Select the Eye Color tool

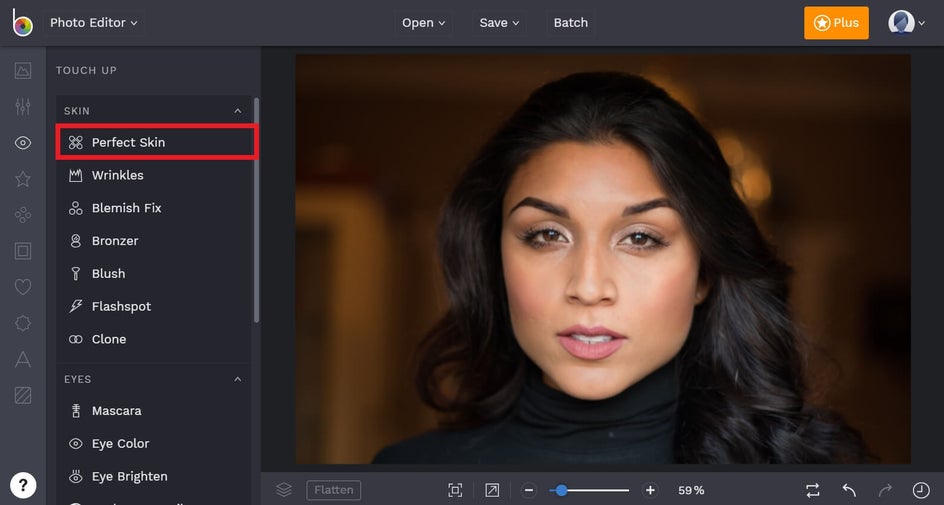[x=154, y=444]
